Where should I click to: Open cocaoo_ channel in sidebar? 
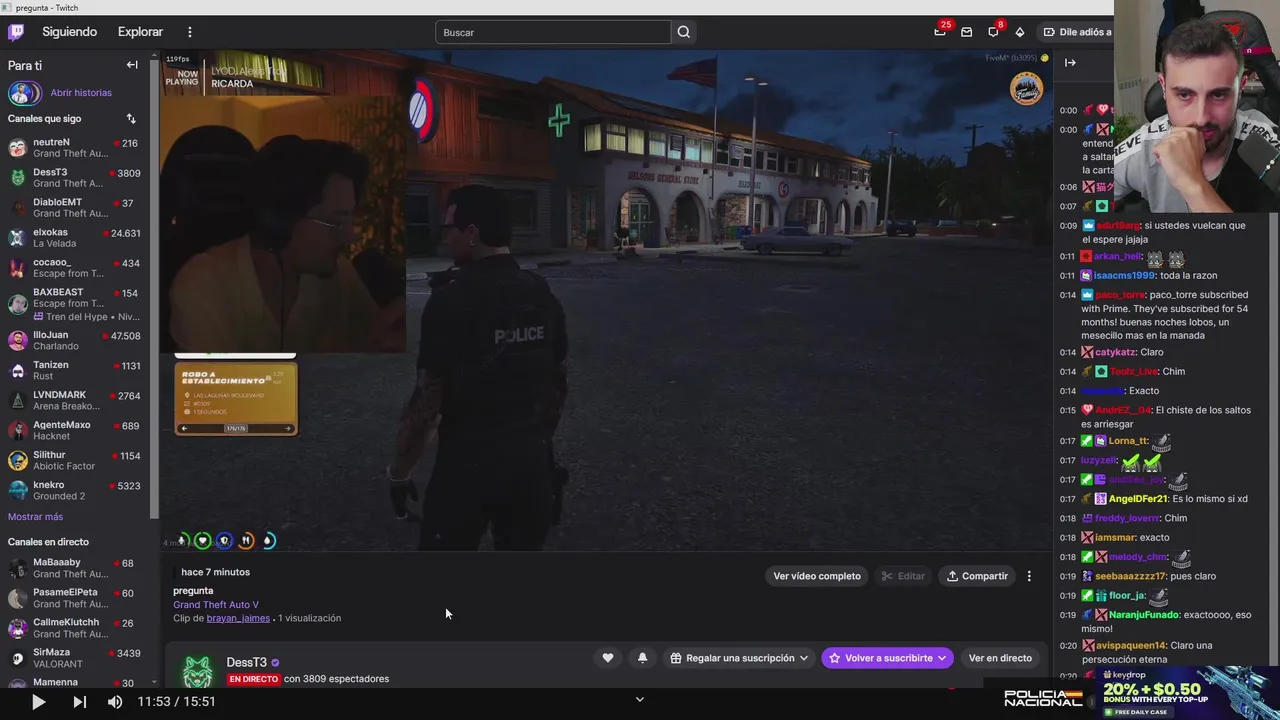[x=73, y=268]
